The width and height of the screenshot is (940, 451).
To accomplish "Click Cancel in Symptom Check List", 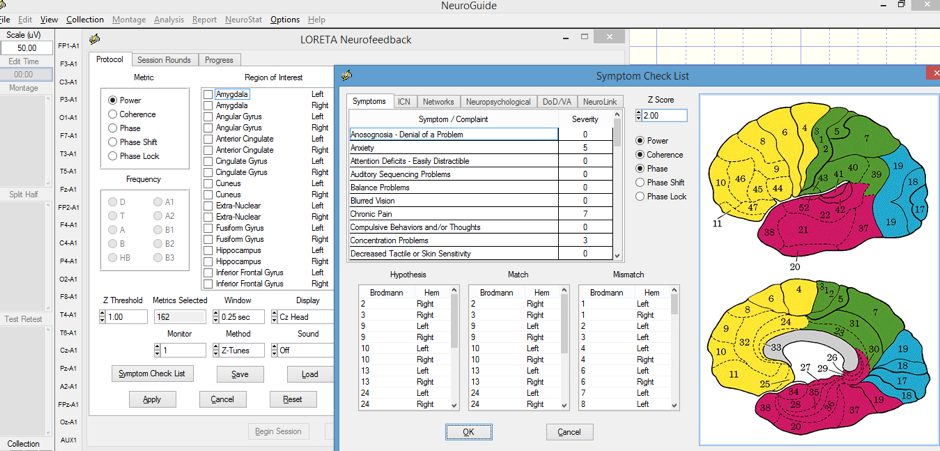I will pos(570,432).
